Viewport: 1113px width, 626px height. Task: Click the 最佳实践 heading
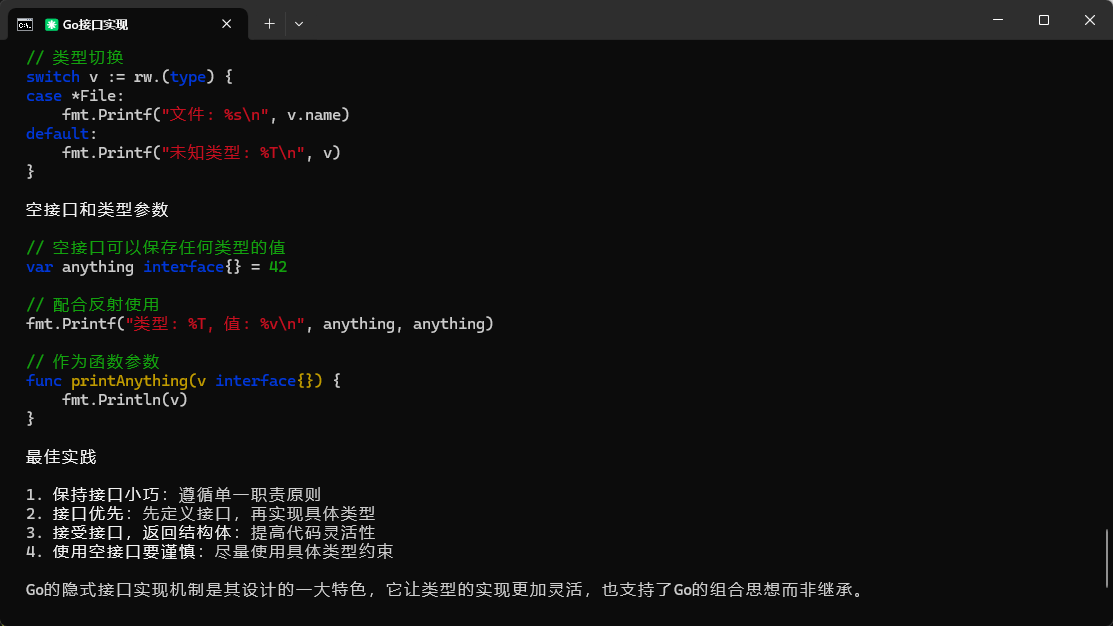click(x=61, y=457)
